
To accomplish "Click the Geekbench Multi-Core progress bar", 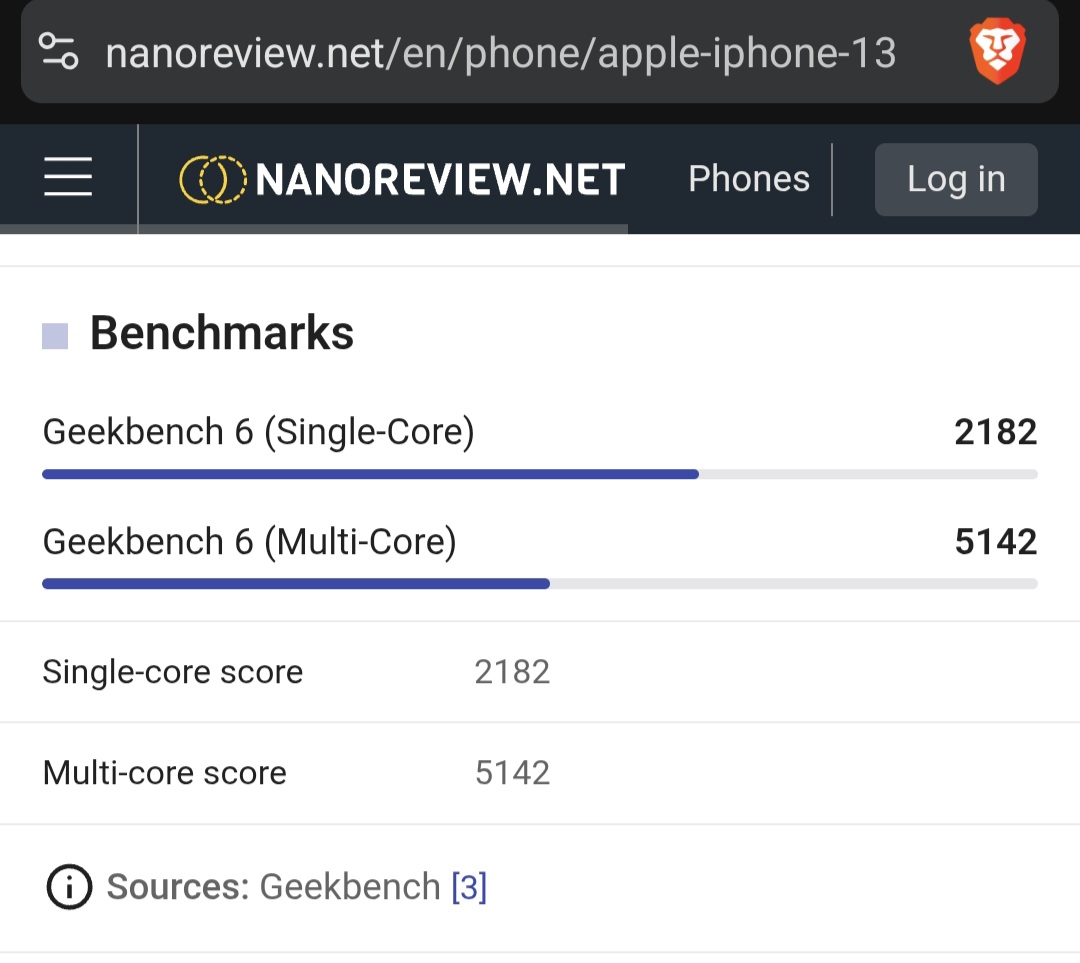I will tap(540, 584).
